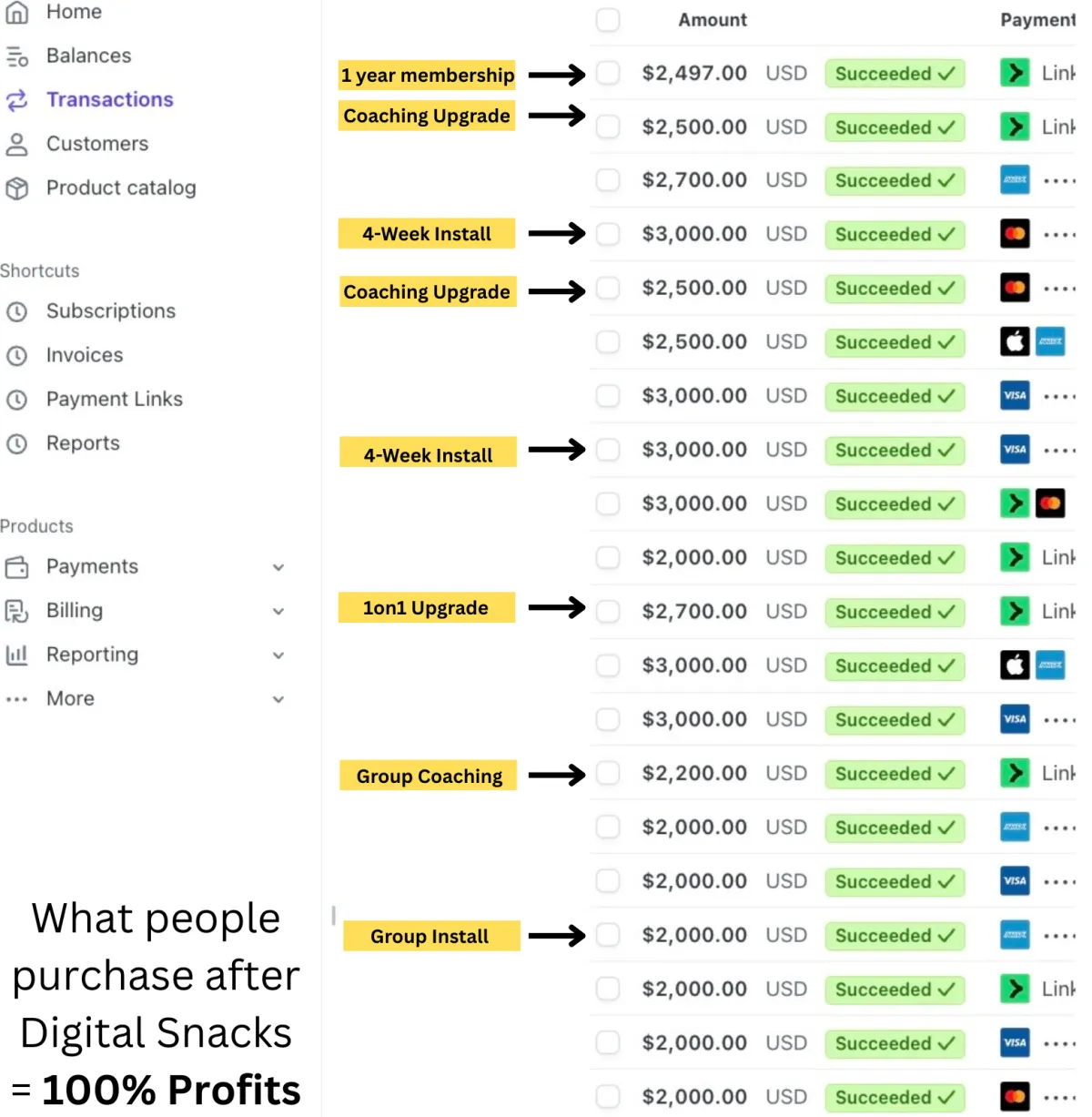Open the Transactions page
The image size is (1092, 1117).
click(x=109, y=100)
